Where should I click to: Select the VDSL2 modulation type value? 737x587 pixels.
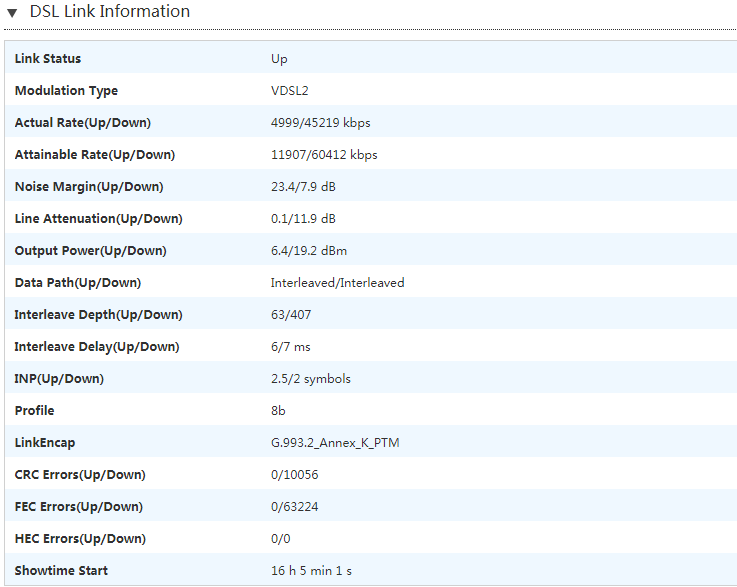[290, 91]
